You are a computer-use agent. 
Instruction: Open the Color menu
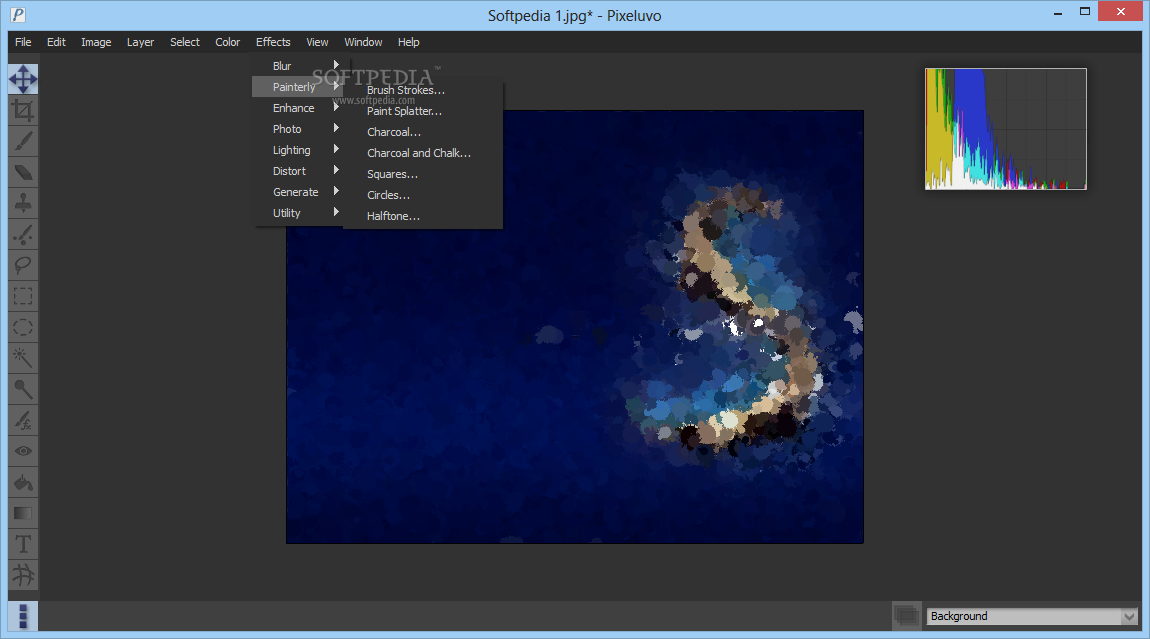[x=227, y=42]
